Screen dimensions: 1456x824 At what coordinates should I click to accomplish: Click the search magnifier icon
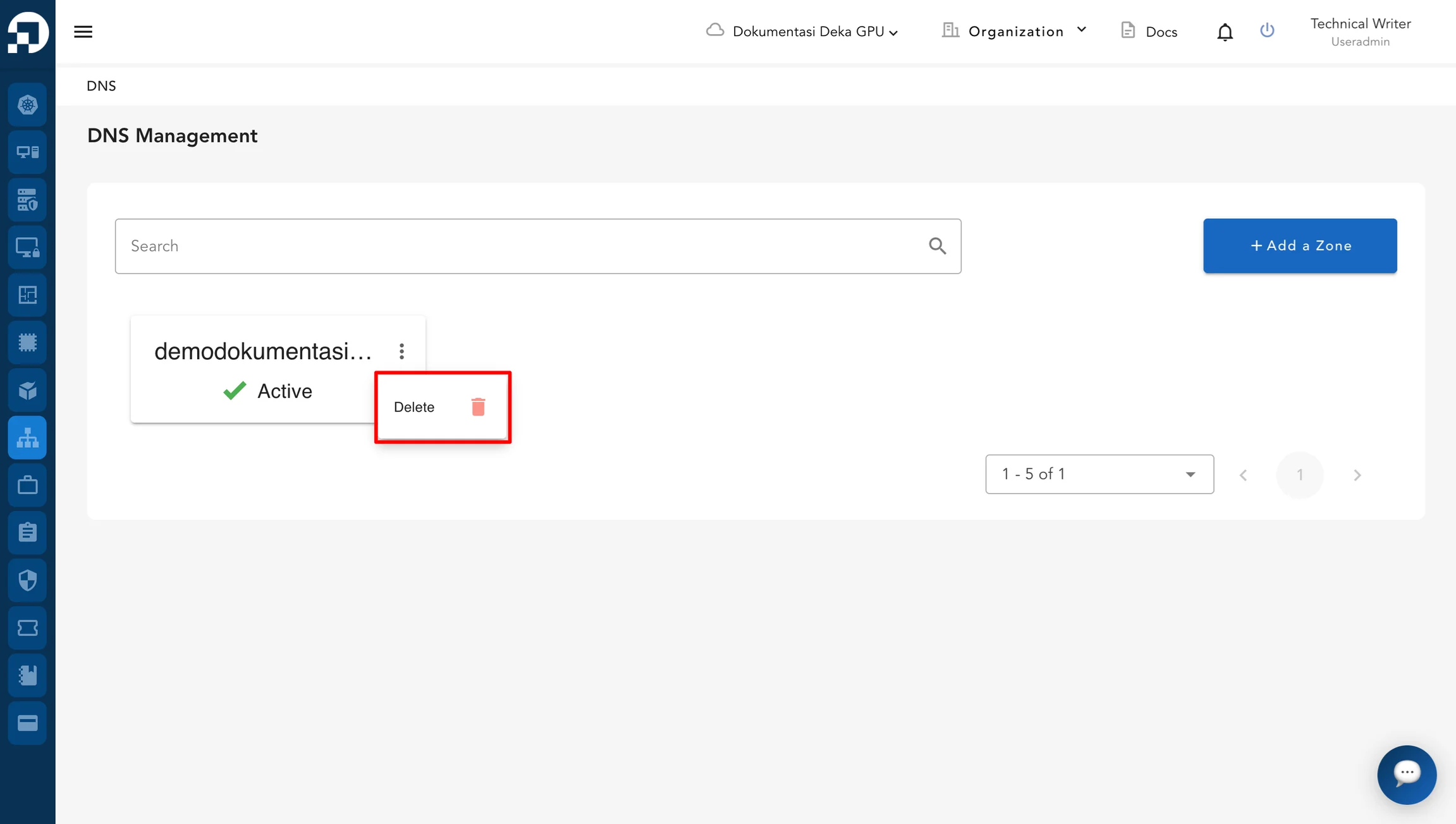(x=937, y=246)
